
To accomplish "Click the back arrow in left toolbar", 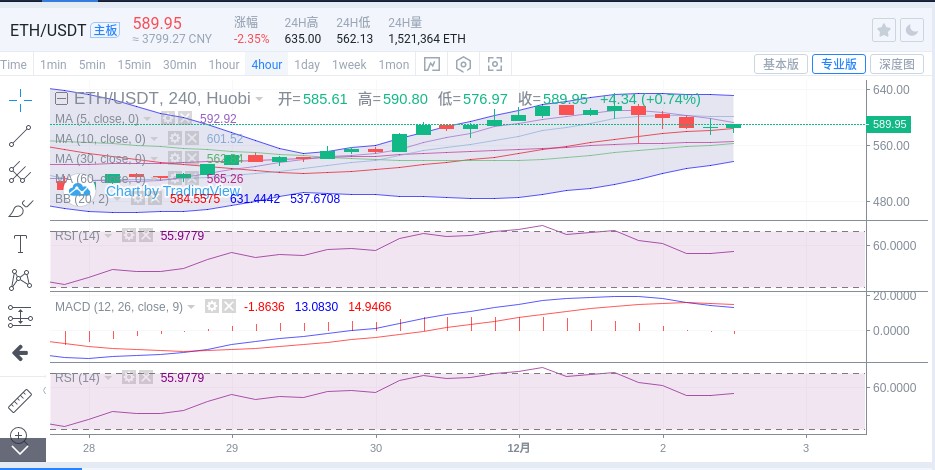I will (20, 353).
